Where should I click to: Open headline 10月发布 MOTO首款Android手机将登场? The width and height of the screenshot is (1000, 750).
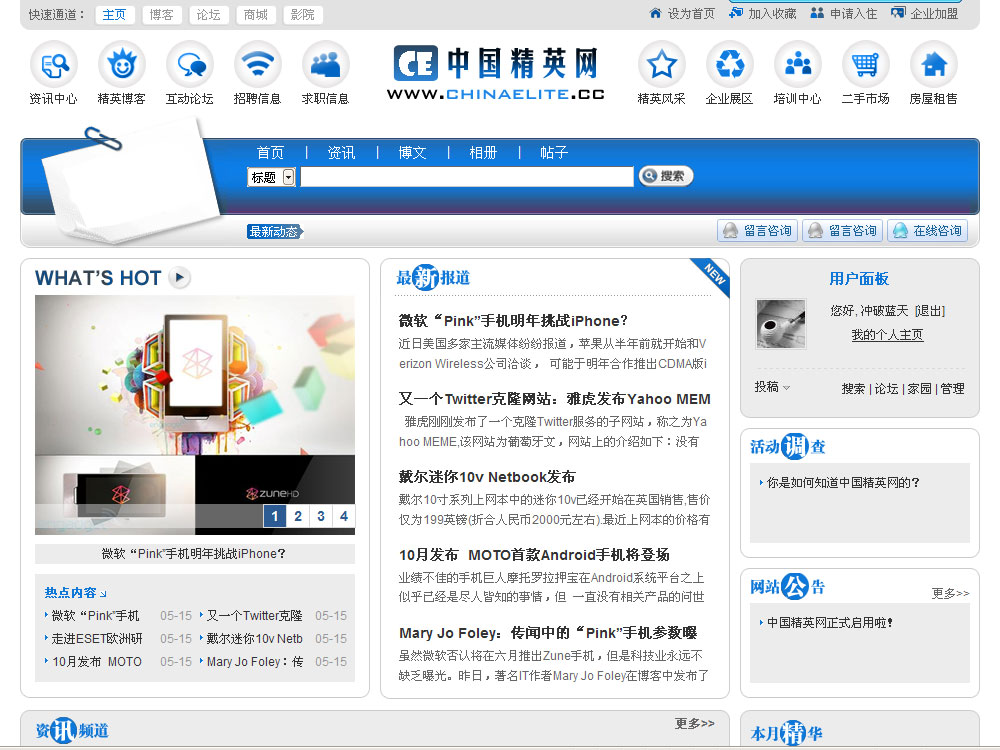point(534,555)
